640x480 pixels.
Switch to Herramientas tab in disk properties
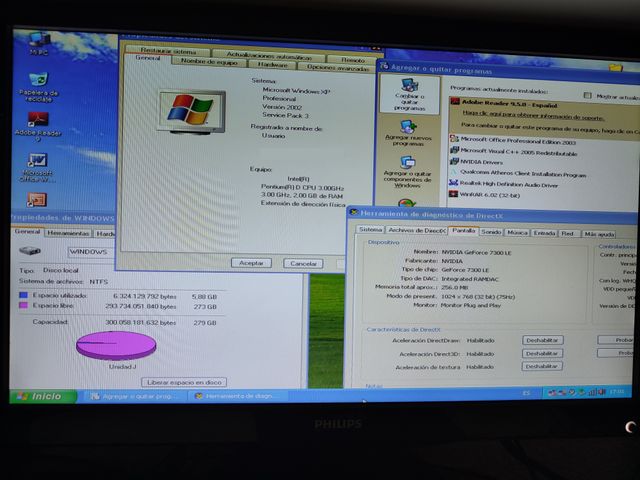(68, 233)
